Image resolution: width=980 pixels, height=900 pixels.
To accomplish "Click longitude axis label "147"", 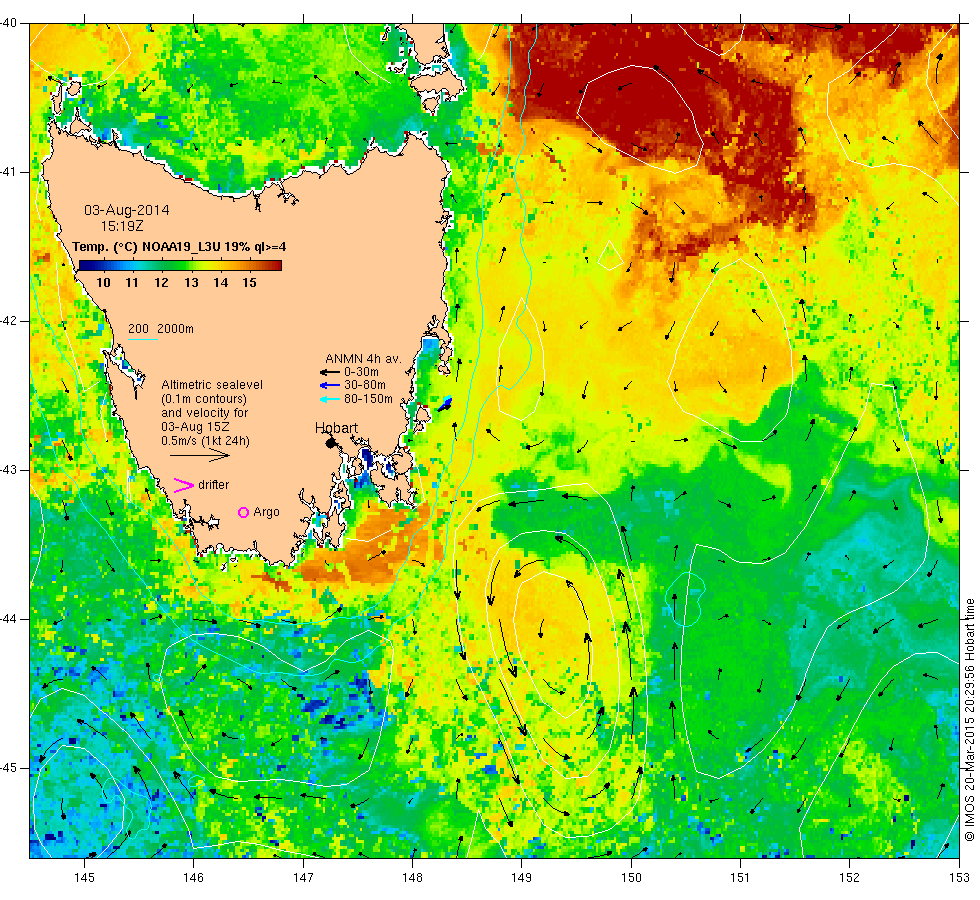I will point(303,878).
